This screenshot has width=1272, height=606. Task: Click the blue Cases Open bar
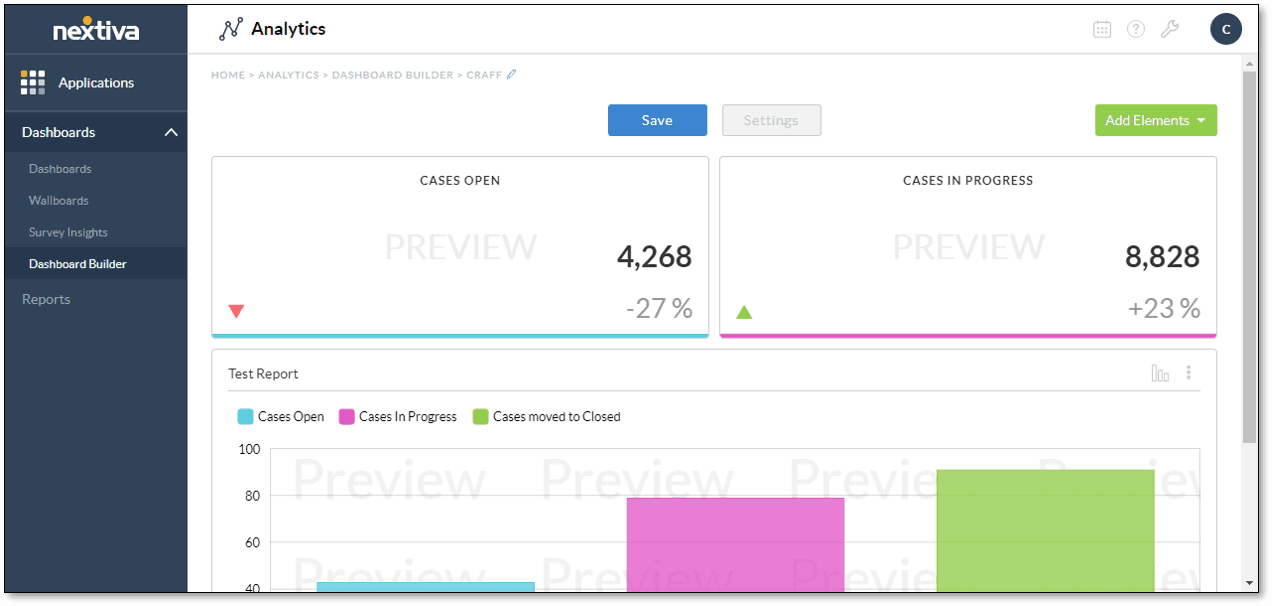[x=426, y=587]
